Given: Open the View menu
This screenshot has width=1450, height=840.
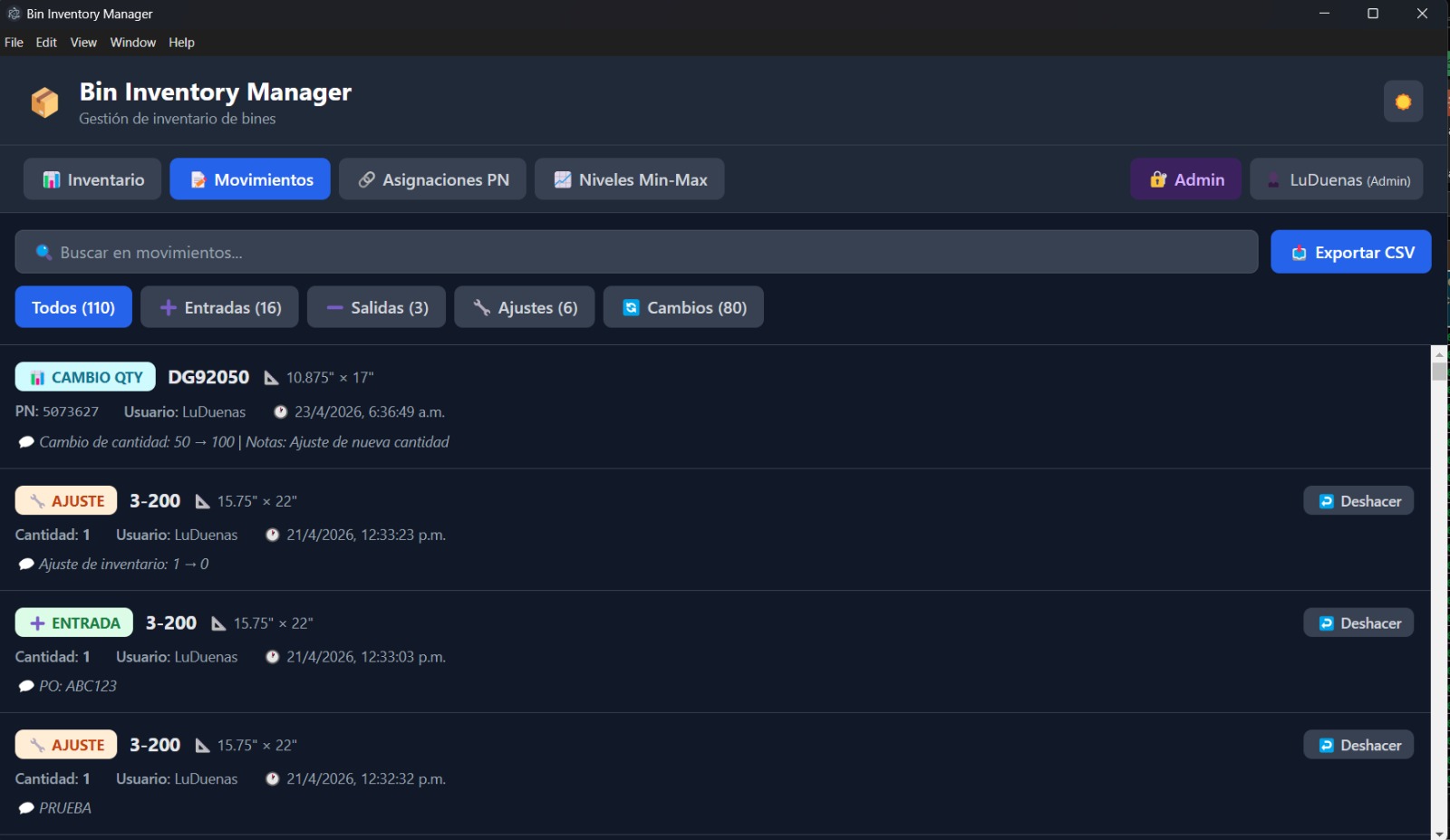Looking at the screenshot, I should pos(82,42).
